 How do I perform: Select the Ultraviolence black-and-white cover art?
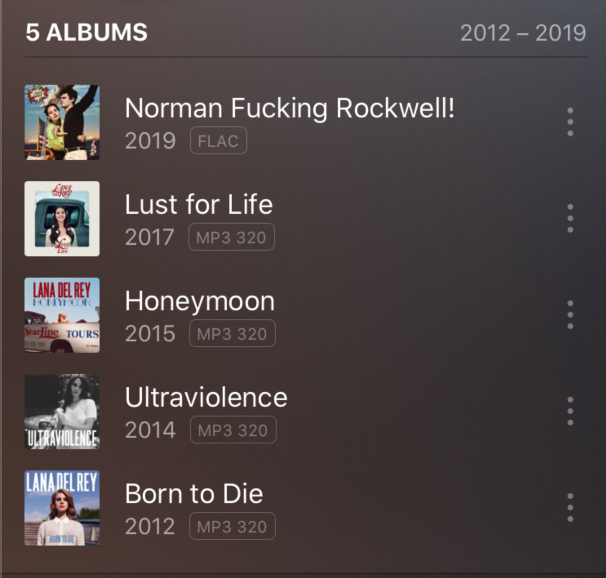[62, 411]
